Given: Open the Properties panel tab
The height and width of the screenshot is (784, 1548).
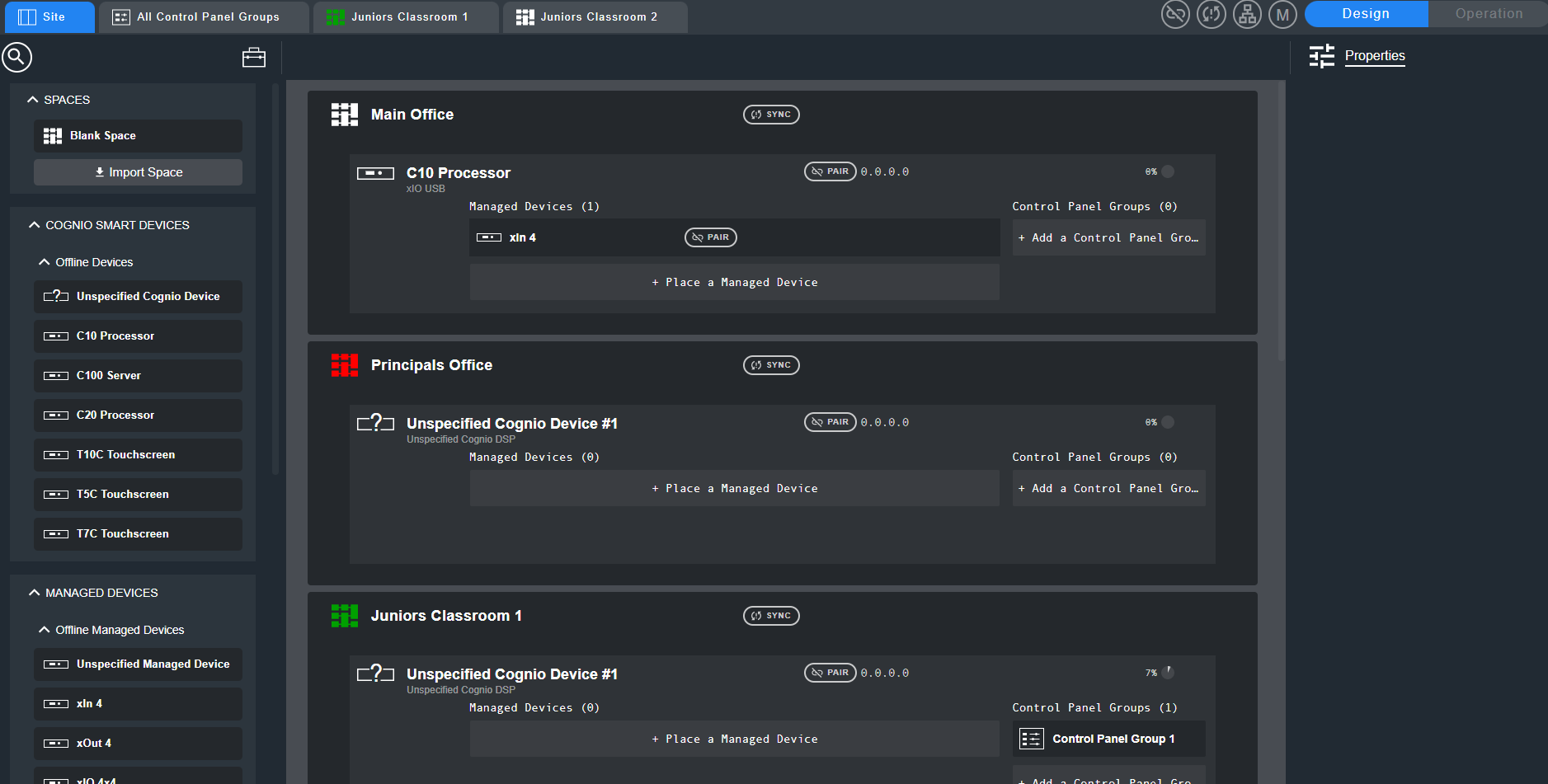Looking at the screenshot, I should coord(1375,56).
